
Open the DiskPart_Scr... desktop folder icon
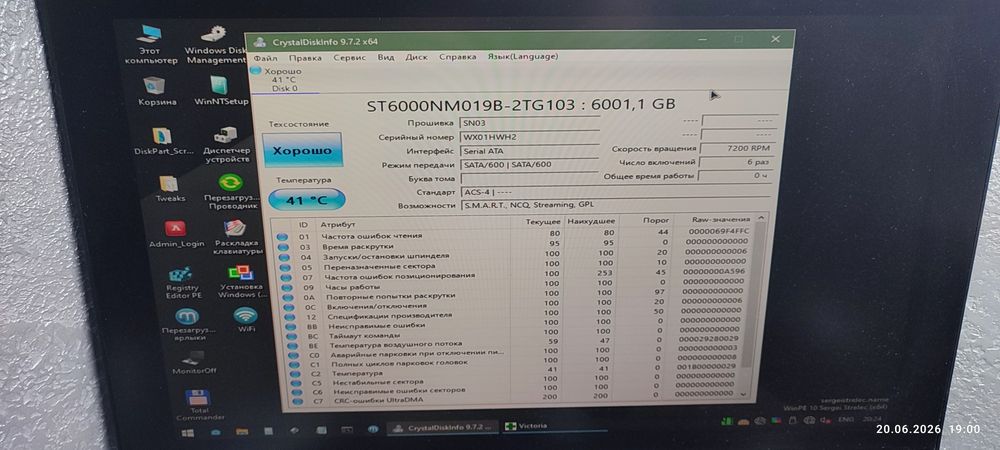coord(163,142)
